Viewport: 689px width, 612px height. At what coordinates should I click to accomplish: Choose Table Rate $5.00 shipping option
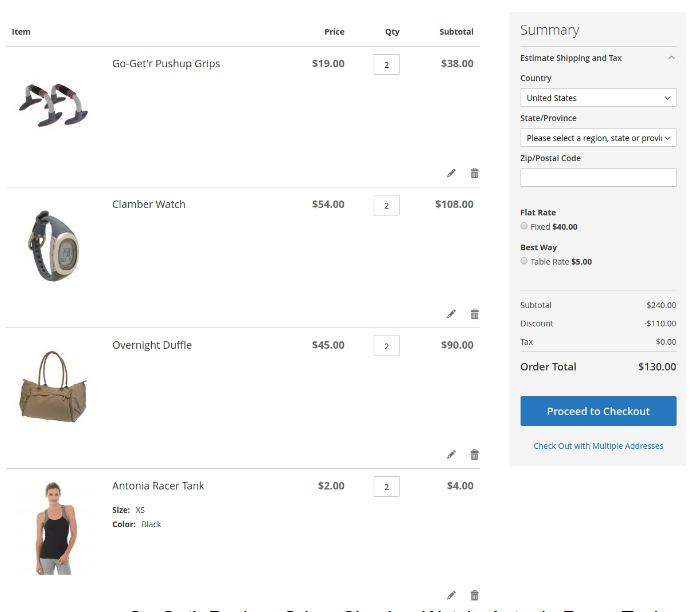point(524,261)
